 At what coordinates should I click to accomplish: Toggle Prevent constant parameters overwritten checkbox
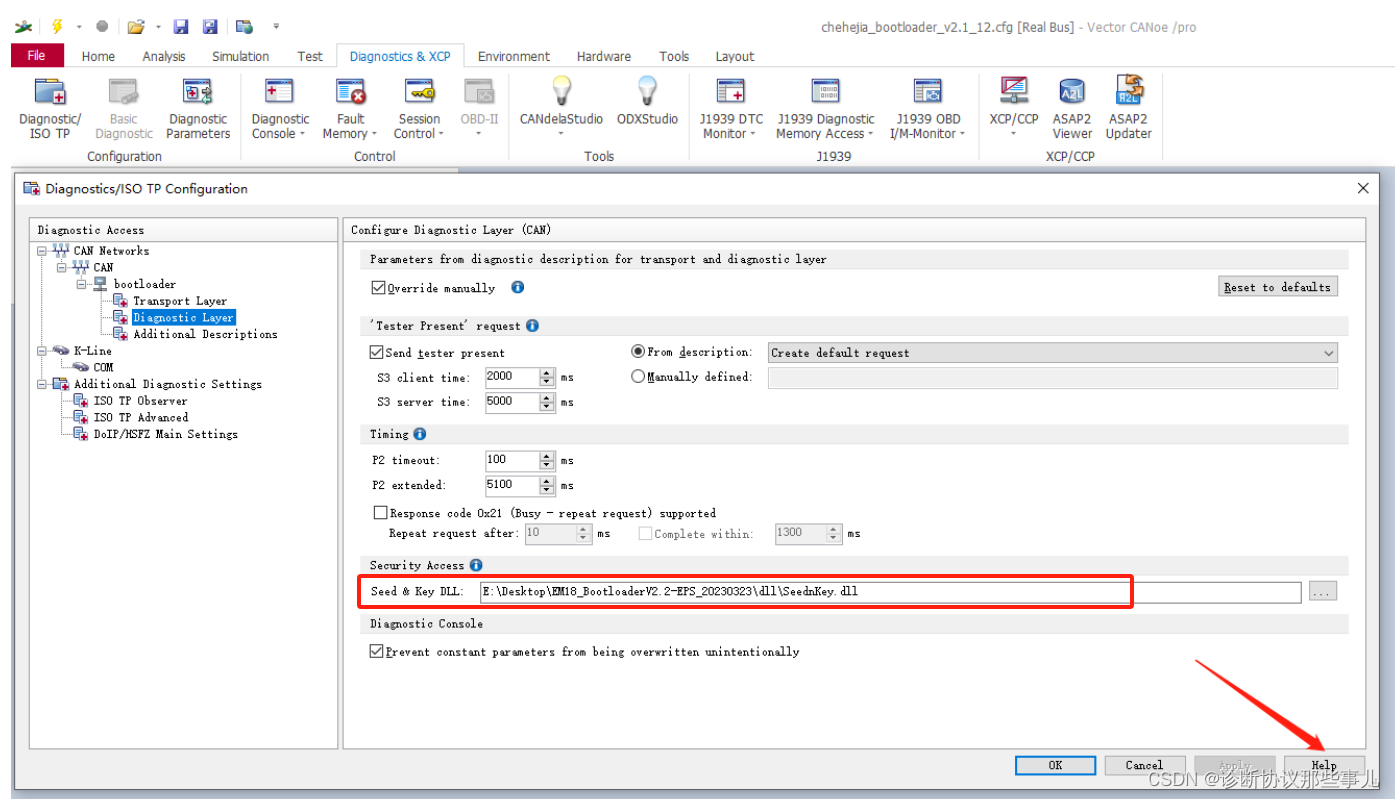pyautogui.click(x=377, y=651)
